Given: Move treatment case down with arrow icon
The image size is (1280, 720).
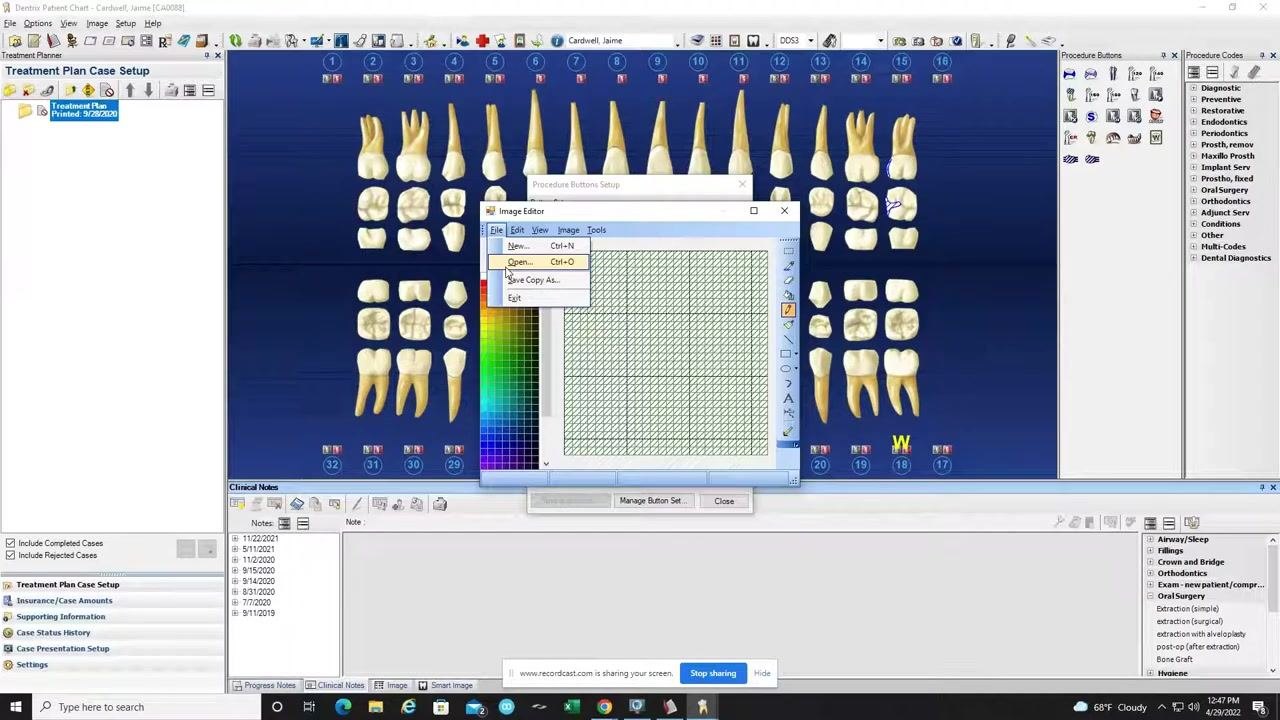Looking at the screenshot, I should [149, 91].
